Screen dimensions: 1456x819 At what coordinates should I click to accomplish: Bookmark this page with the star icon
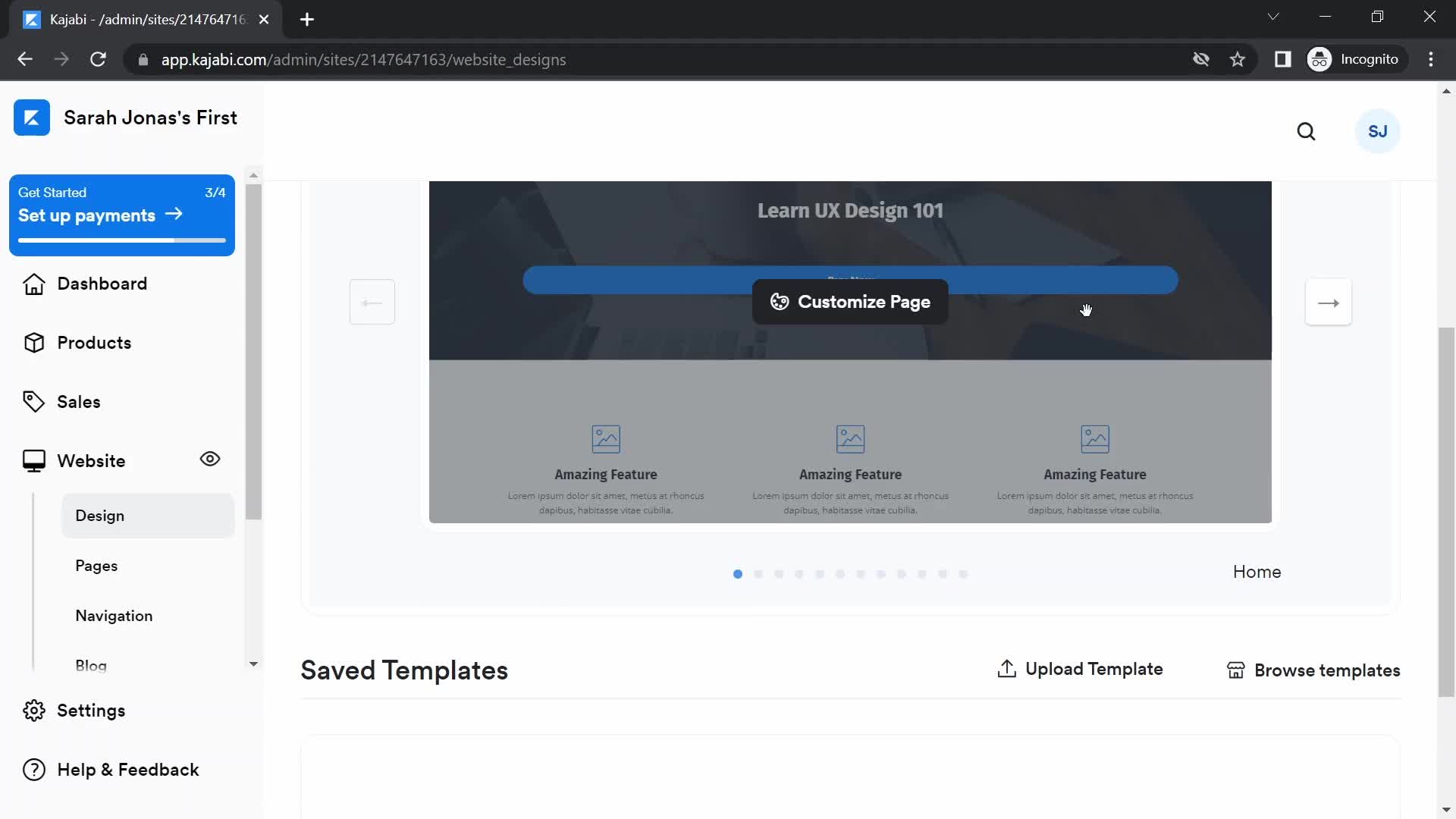(x=1238, y=59)
